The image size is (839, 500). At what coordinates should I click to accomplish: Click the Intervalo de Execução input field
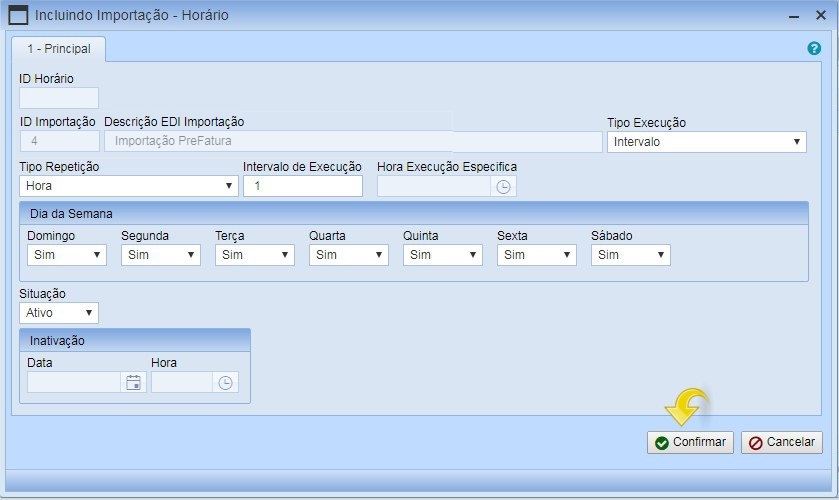(302, 186)
